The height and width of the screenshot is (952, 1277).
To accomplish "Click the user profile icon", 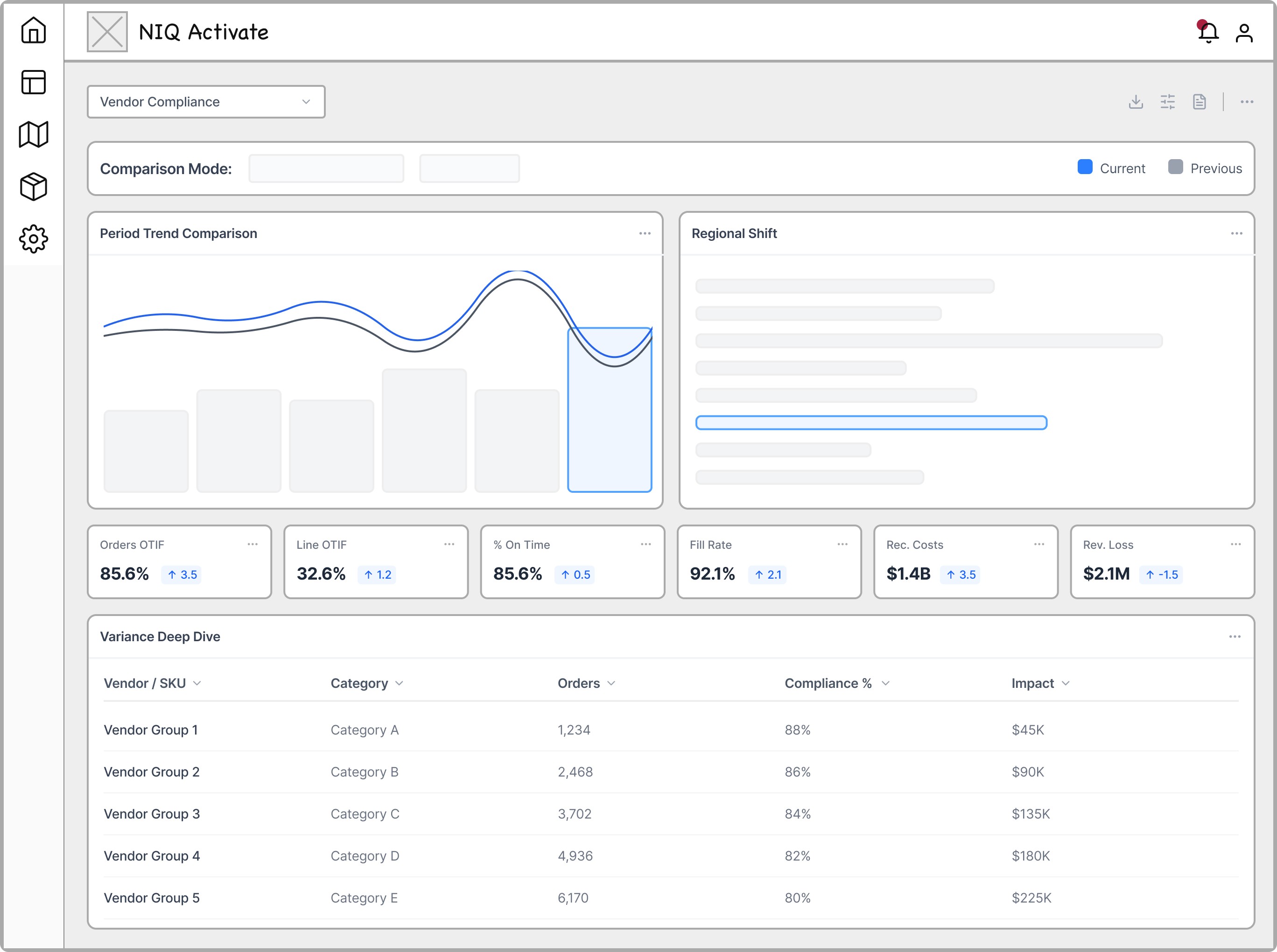I will [x=1244, y=33].
